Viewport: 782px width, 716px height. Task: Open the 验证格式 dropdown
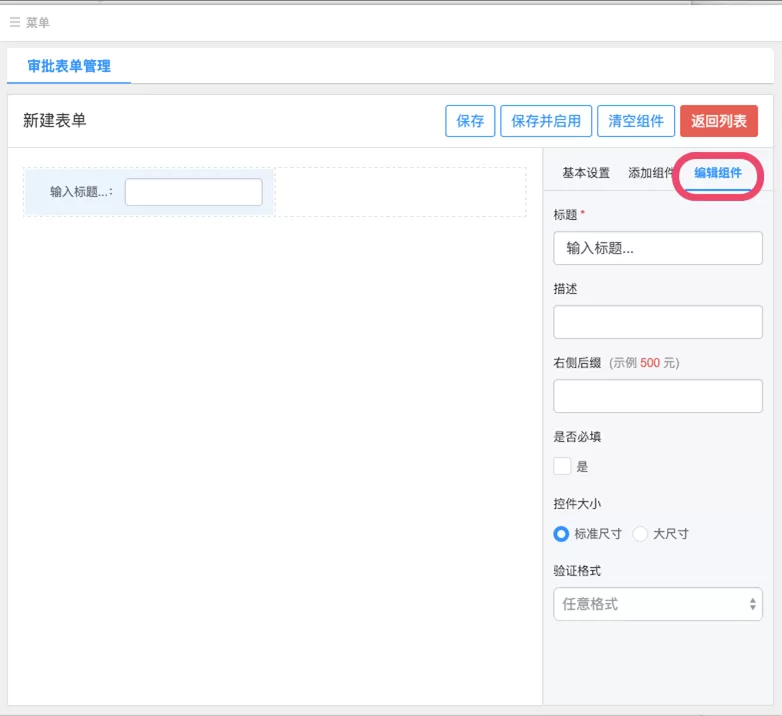657,604
